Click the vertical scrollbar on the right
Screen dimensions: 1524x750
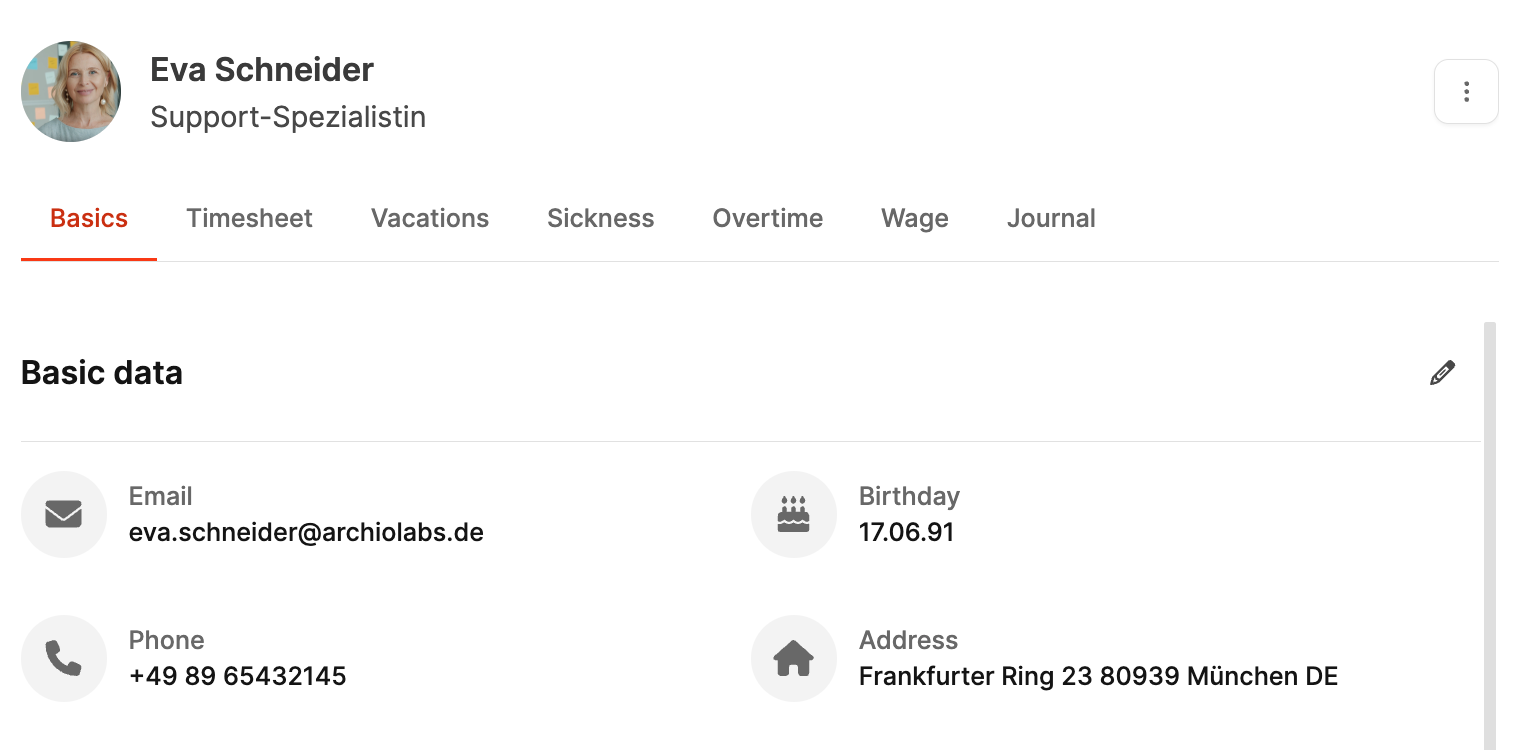(1489, 530)
